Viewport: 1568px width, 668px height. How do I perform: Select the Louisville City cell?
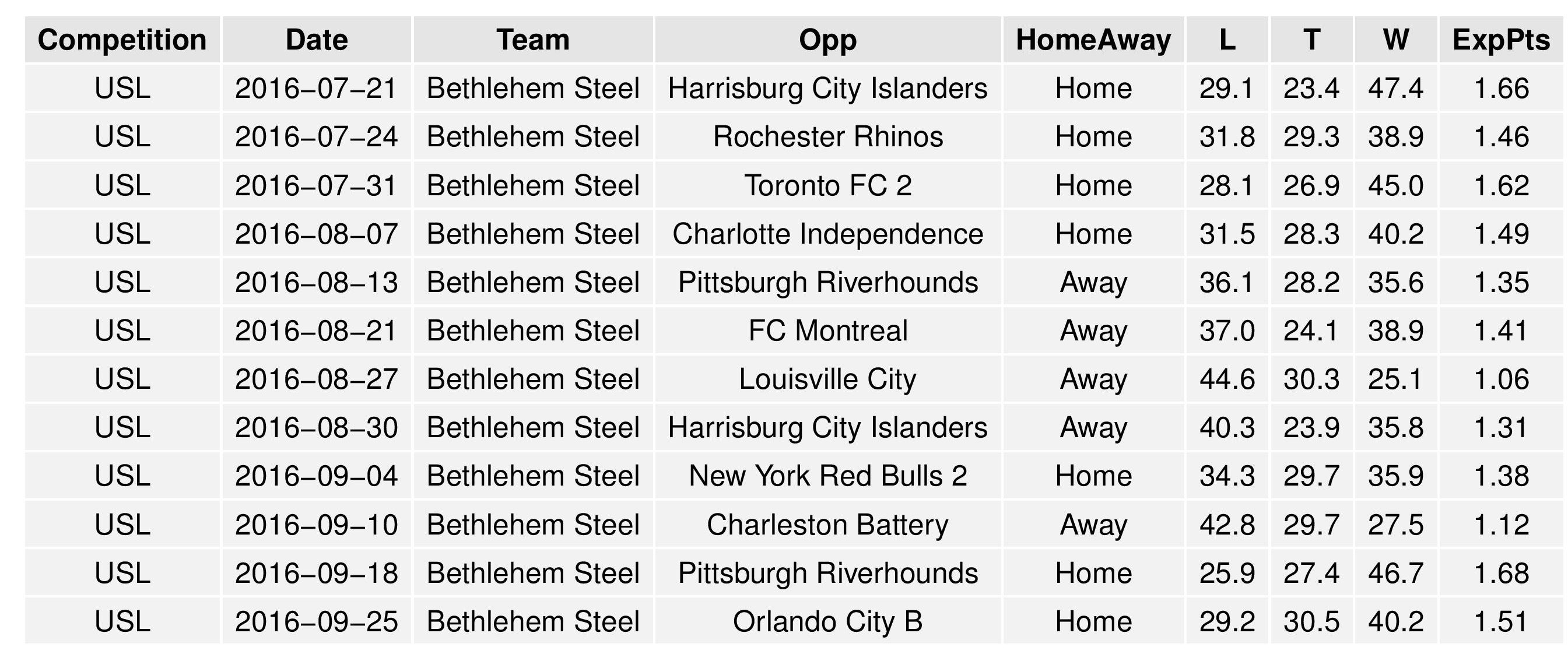(x=828, y=379)
